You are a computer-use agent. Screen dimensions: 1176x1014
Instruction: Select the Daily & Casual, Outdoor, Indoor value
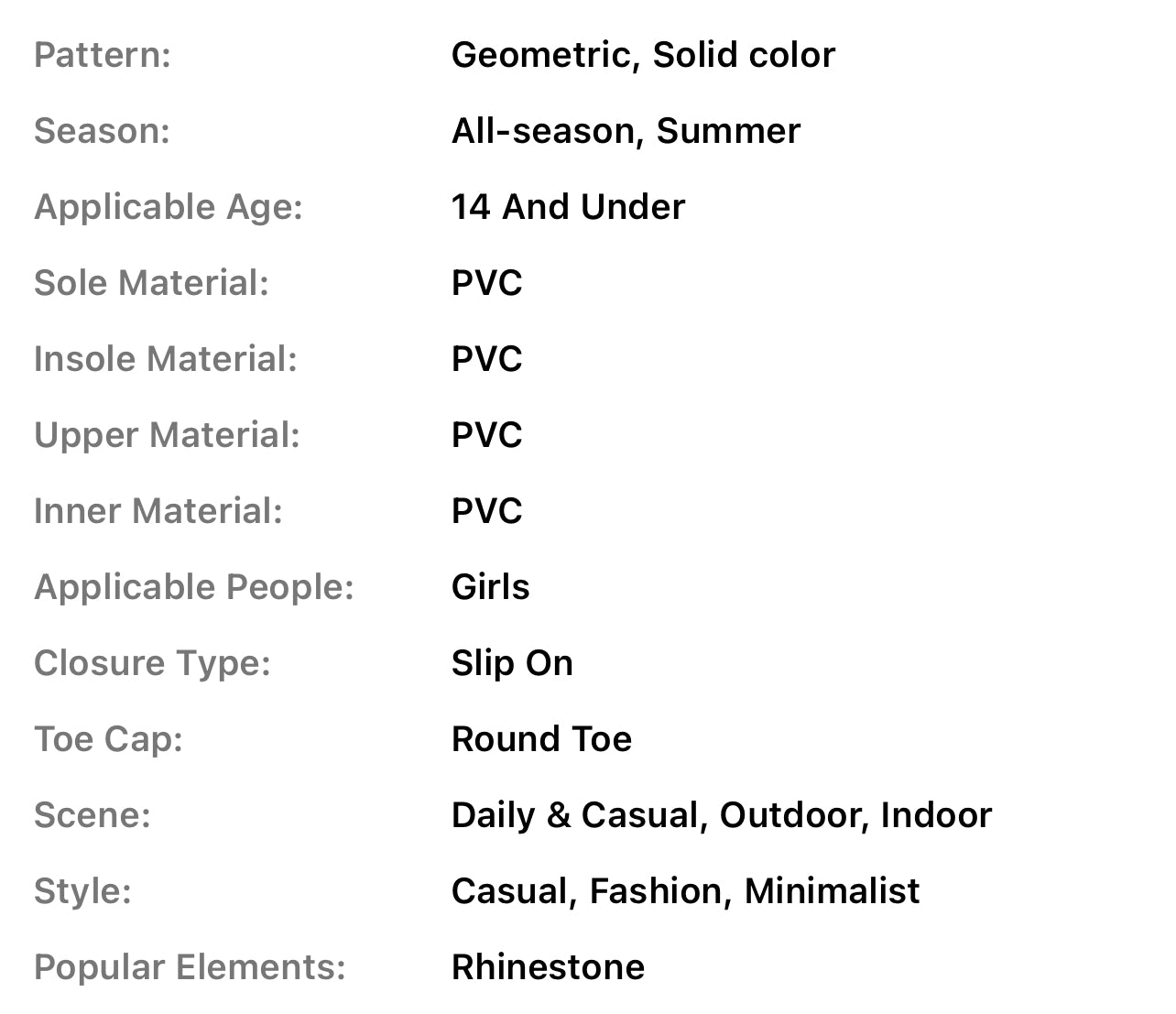coord(721,815)
